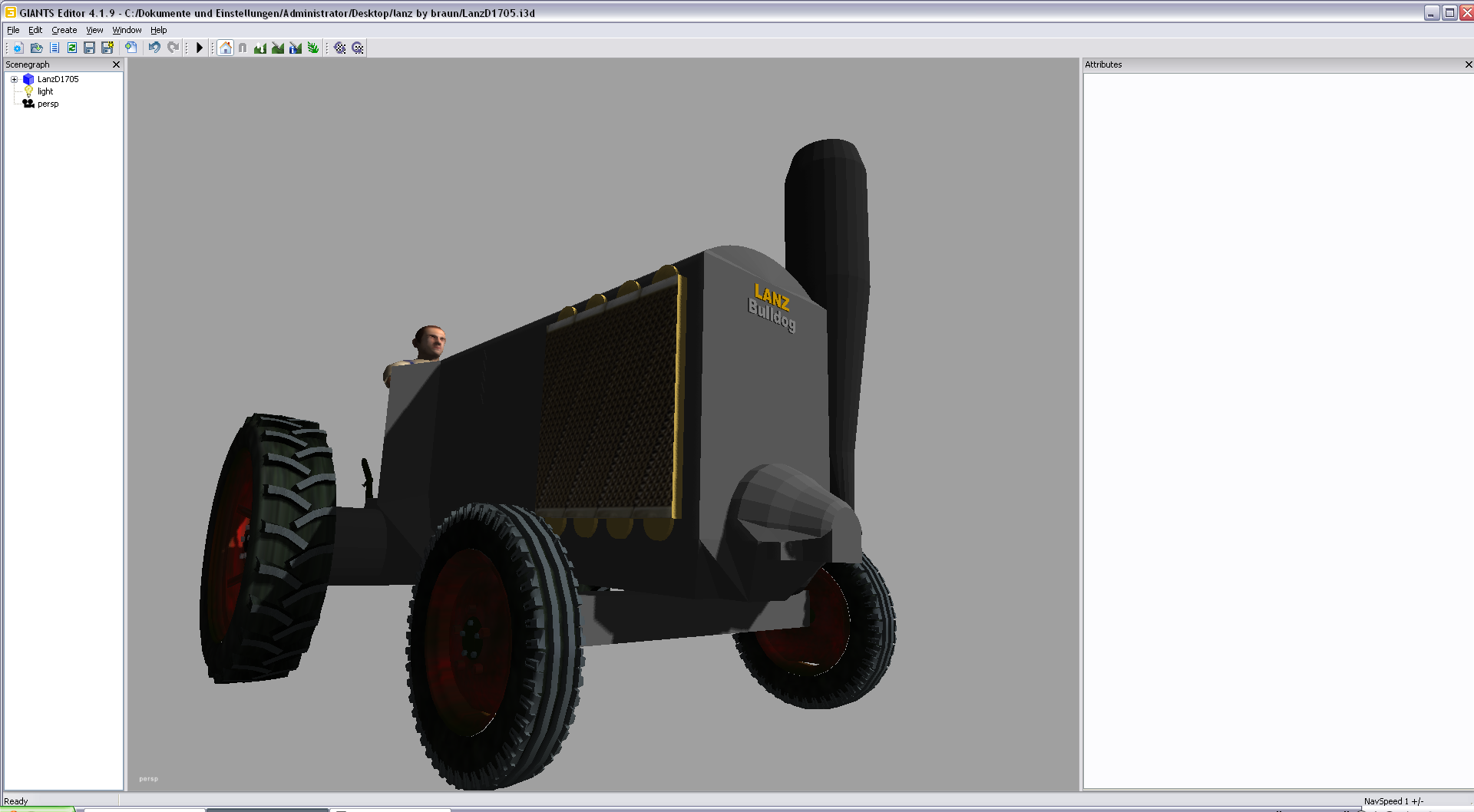Viewport: 1474px width, 812px height.
Task: Click the green refresh/reload toolbar icon
Action: click(x=72, y=48)
